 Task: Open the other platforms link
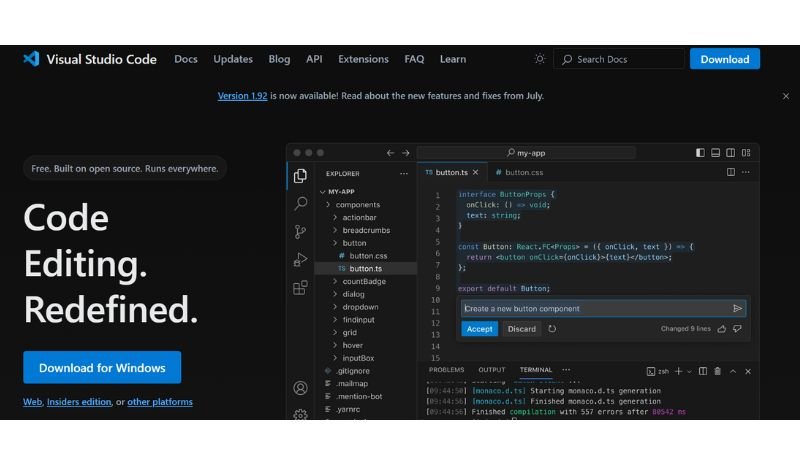pyautogui.click(x=160, y=402)
